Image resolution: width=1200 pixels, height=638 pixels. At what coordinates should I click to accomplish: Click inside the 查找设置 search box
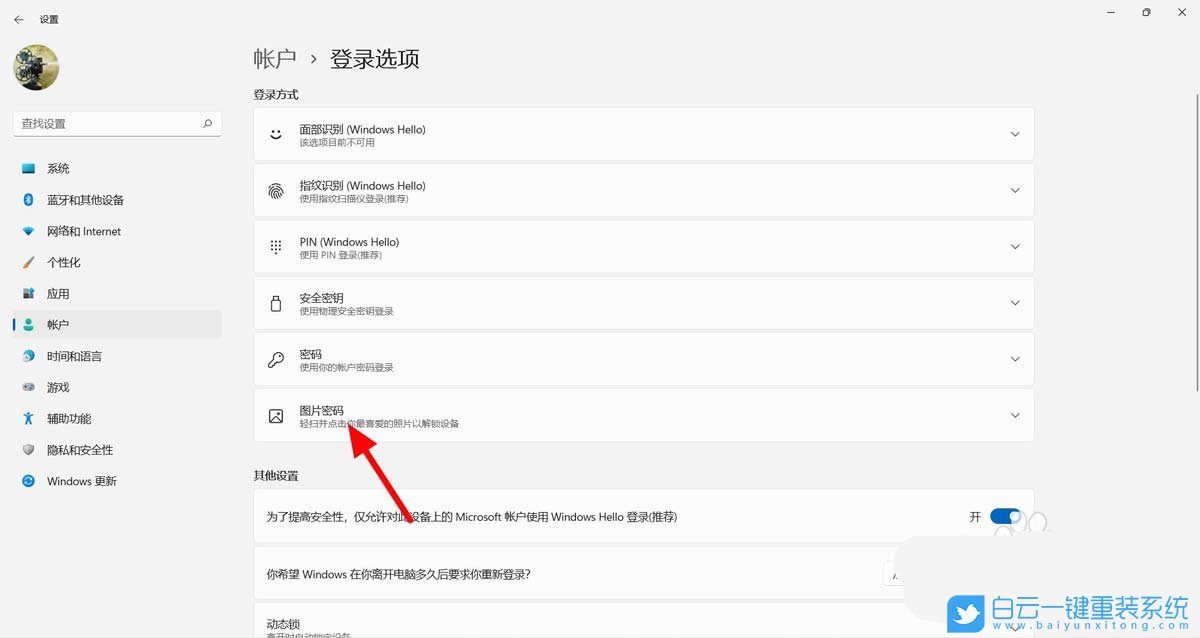(x=110, y=123)
